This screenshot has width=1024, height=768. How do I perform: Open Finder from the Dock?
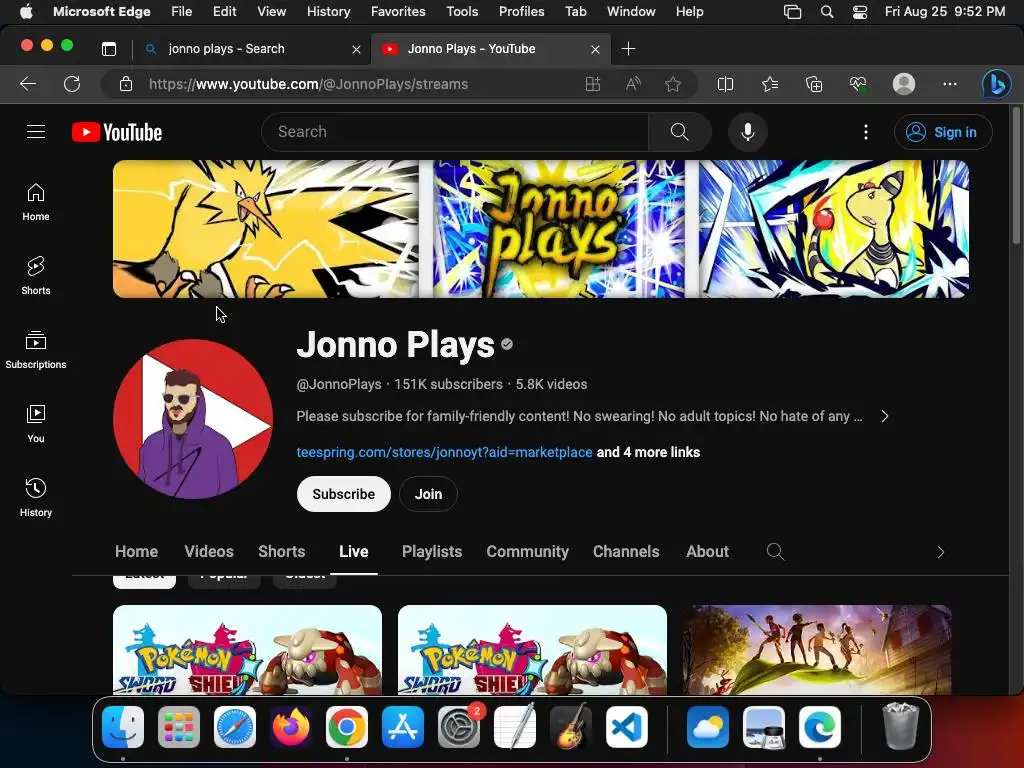point(123,727)
